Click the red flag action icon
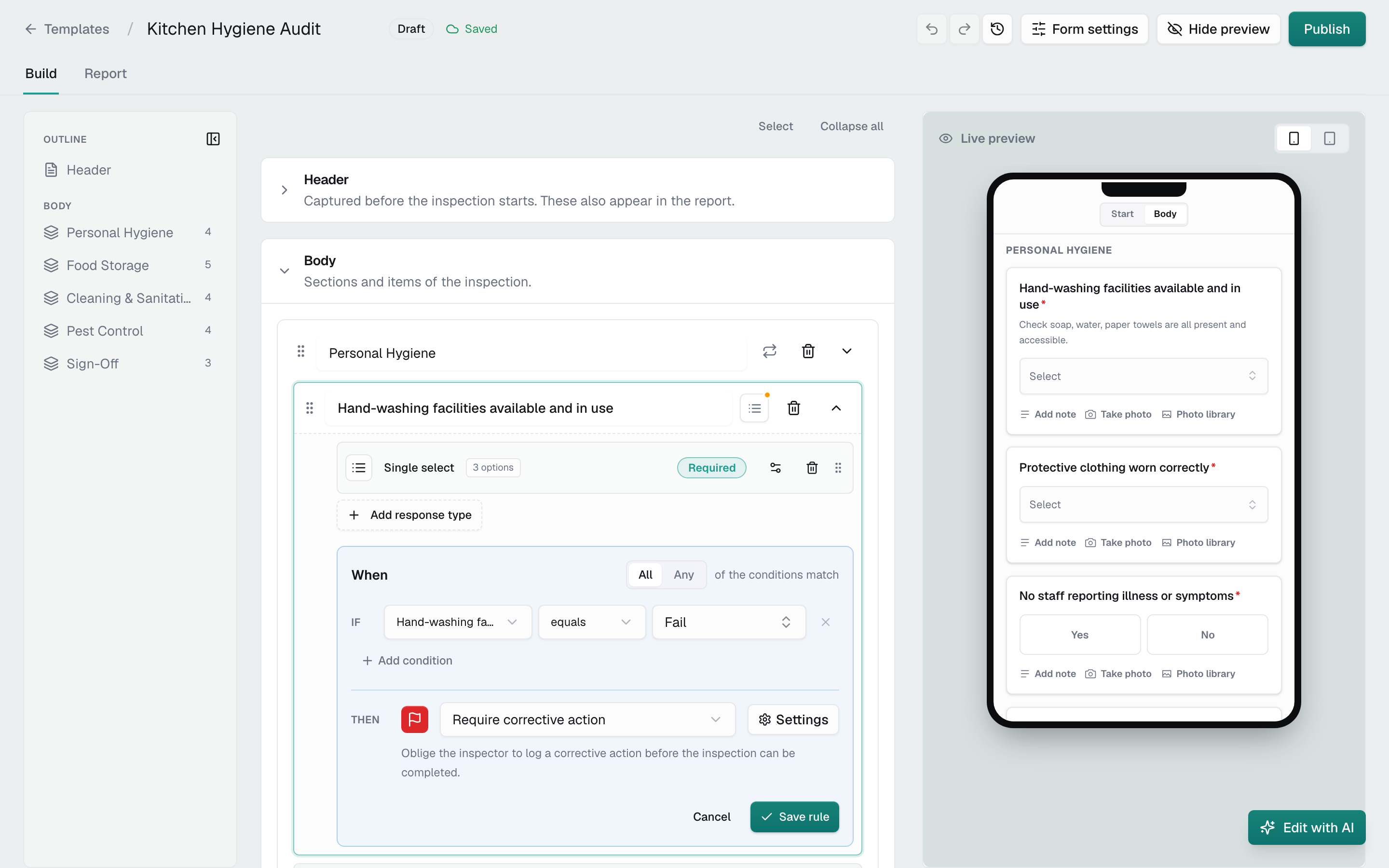 point(414,719)
